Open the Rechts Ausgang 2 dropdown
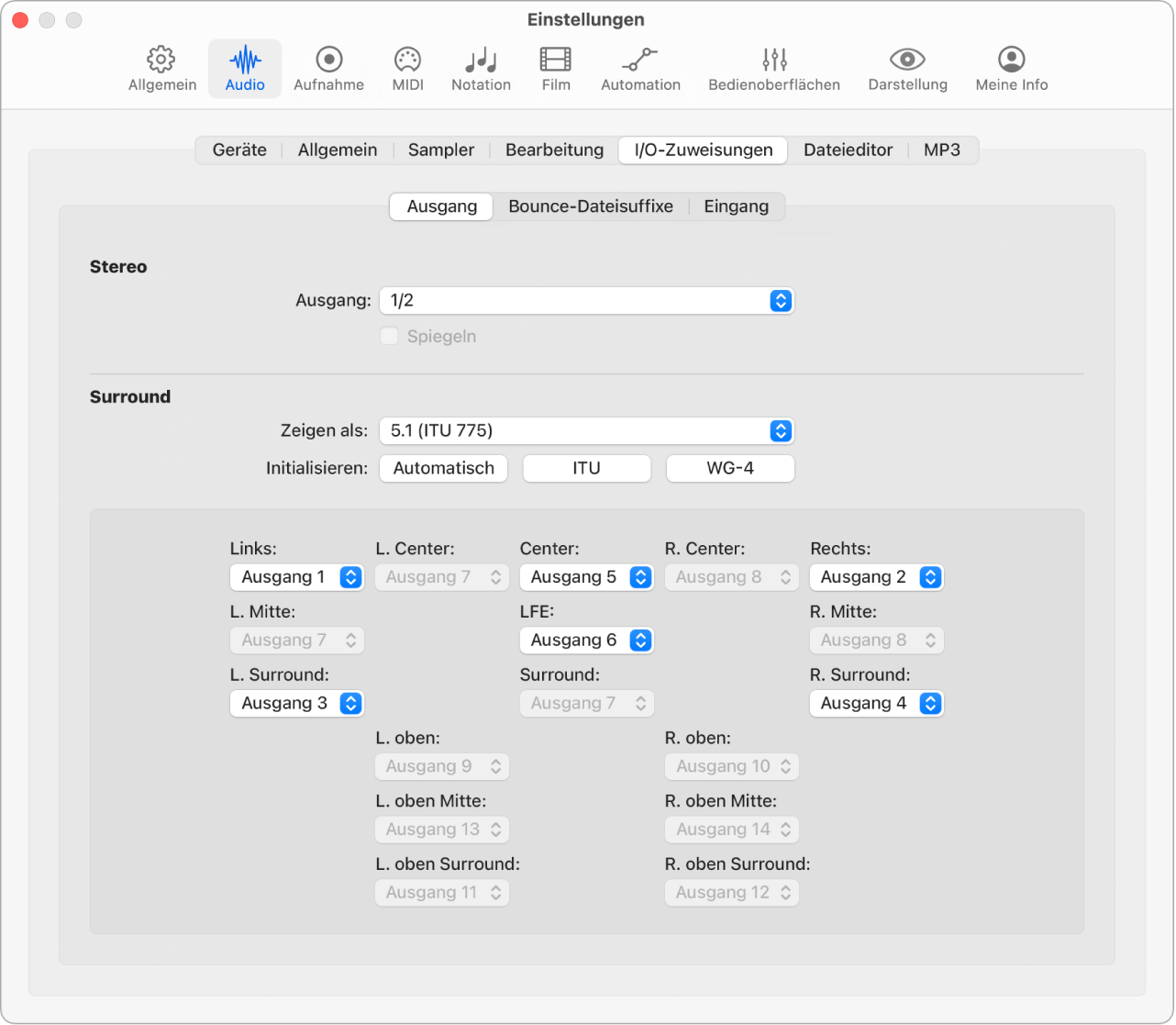 (x=876, y=577)
